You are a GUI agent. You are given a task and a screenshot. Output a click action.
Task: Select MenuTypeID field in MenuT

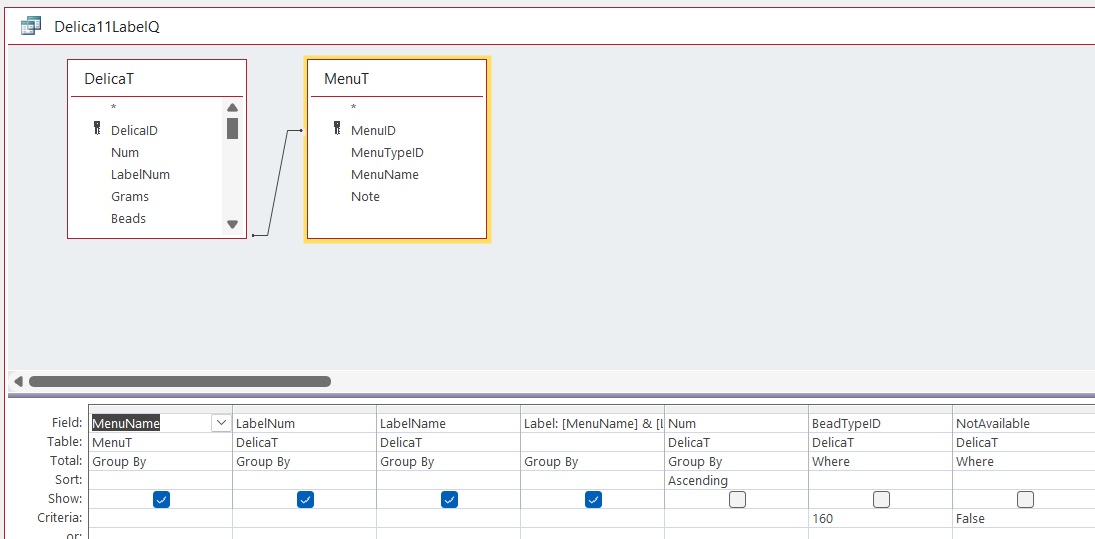(x=387, y=152)
